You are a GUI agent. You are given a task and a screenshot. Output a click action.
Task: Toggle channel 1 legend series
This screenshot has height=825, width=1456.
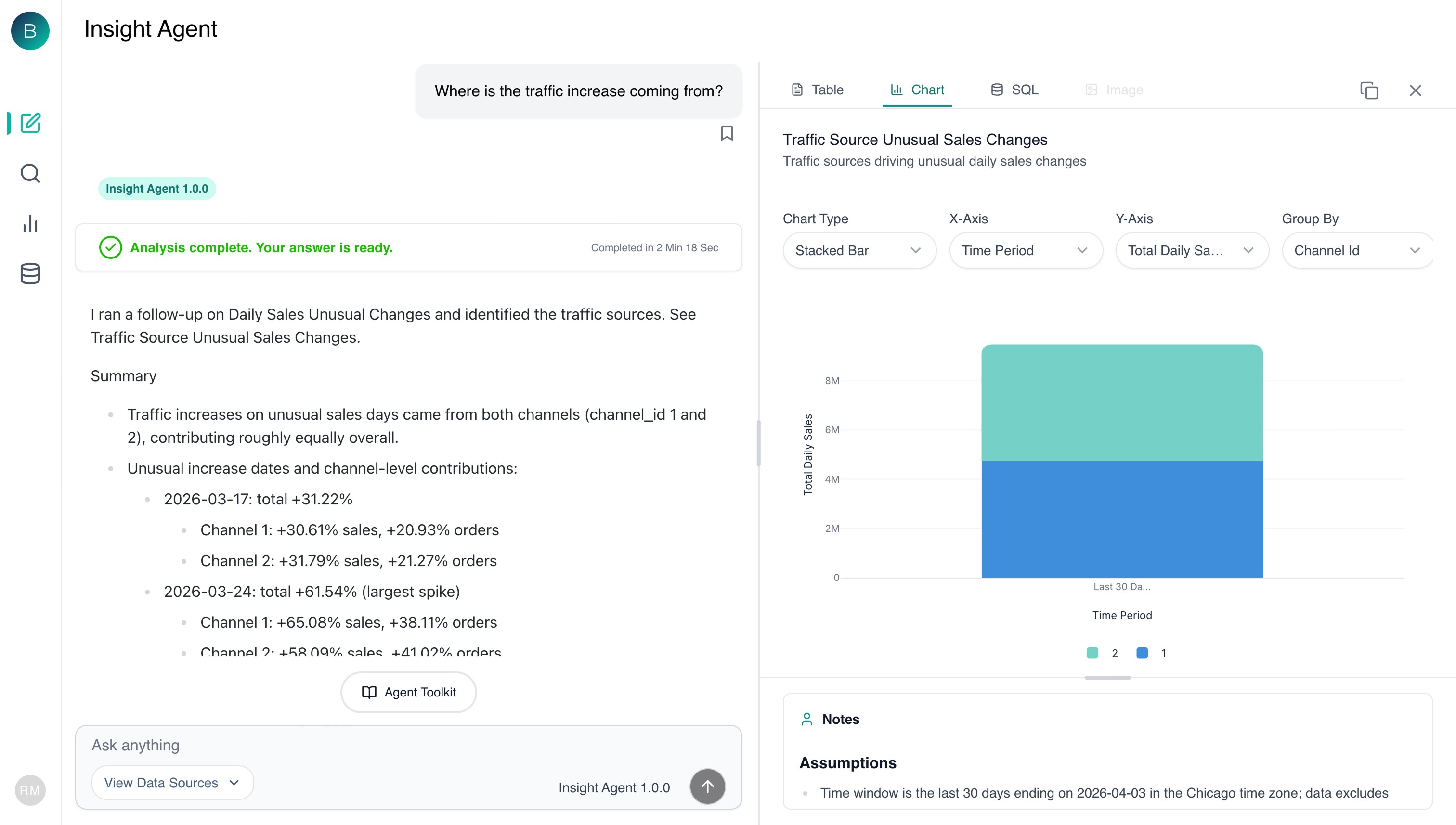click(1151, 653)
